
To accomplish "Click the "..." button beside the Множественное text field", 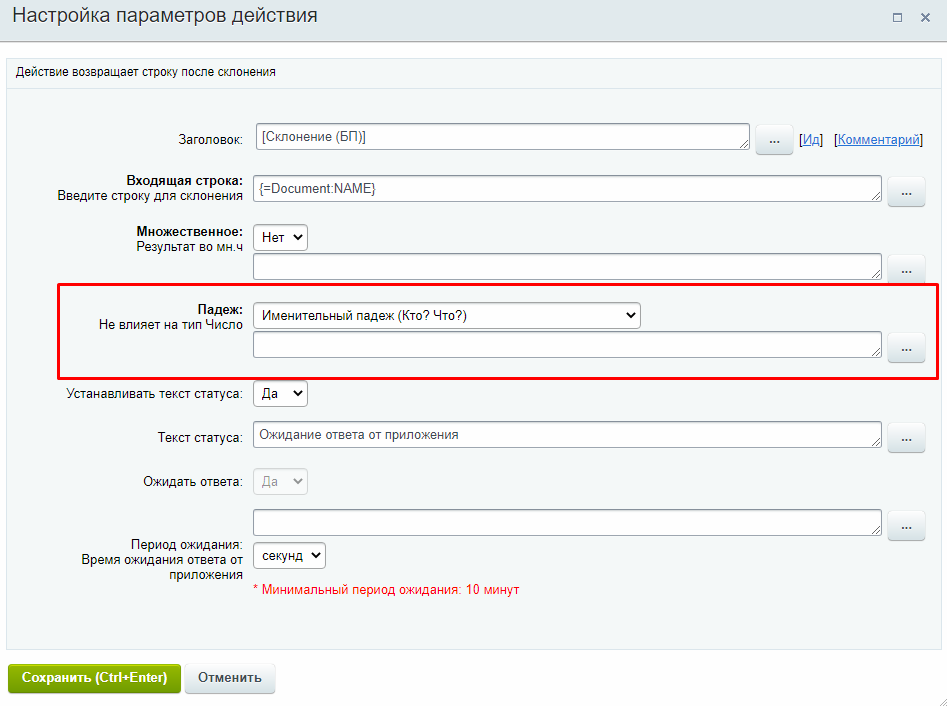I will click(906, 269).
